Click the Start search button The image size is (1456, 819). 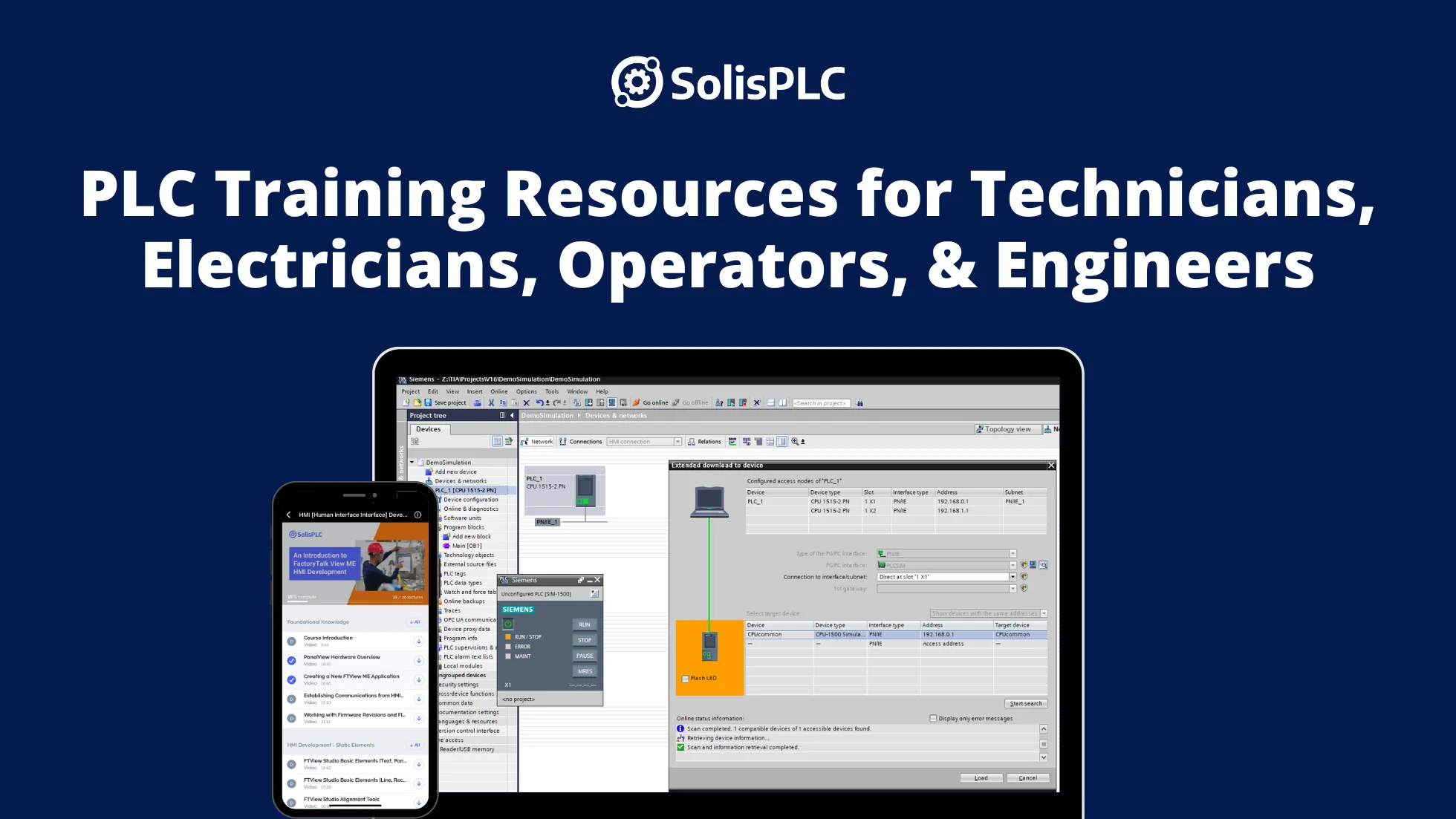pyautogui.click(x=1026, y=703)
